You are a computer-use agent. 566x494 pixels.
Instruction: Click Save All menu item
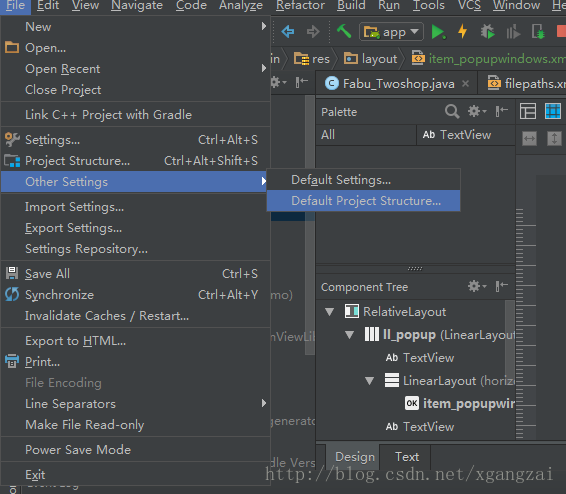[136, 274]
